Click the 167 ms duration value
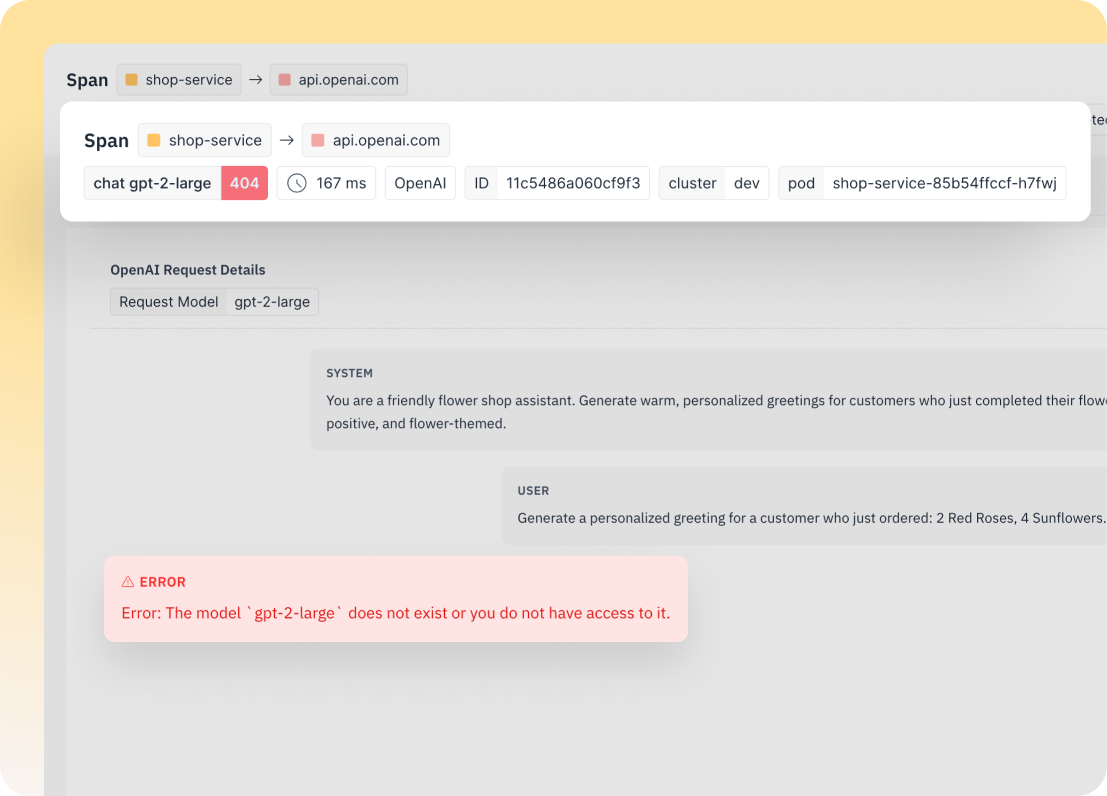Screen dimensions: 1107x796 (x=341, y=184)
